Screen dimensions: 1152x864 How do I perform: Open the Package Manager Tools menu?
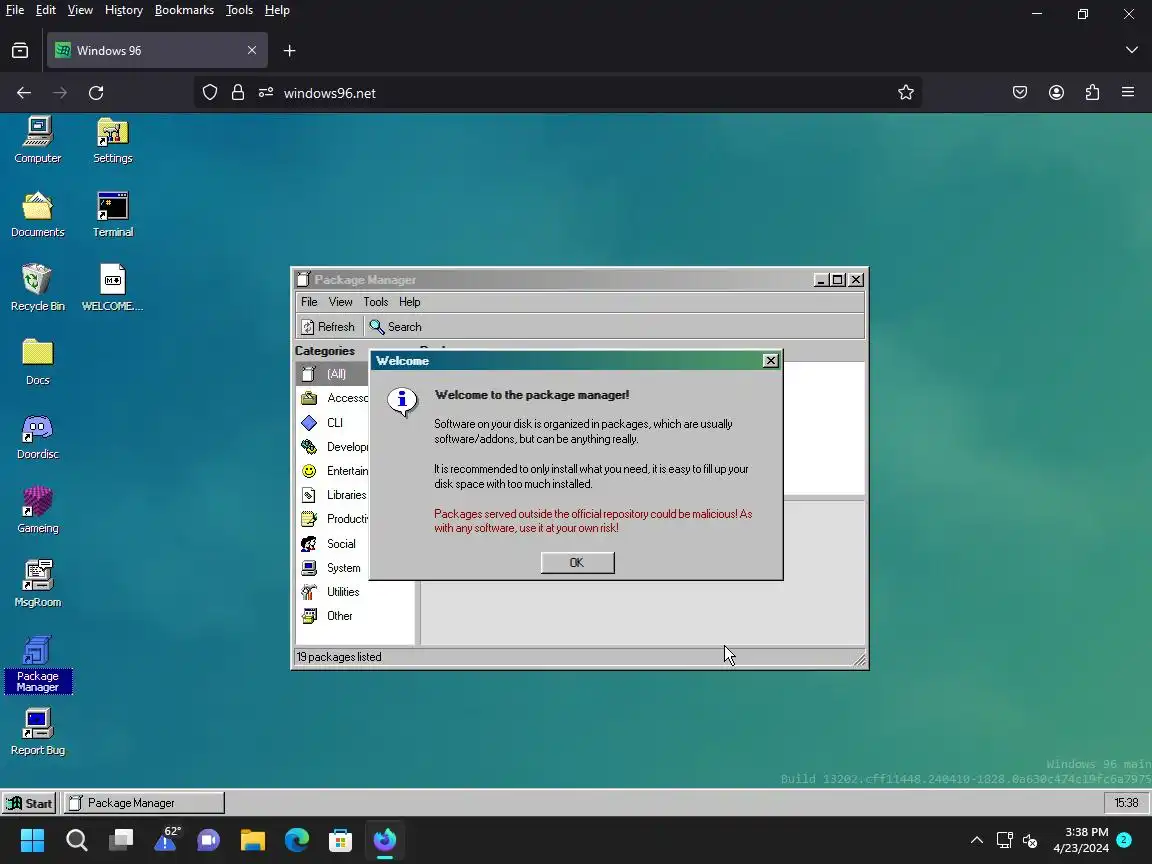375,302
